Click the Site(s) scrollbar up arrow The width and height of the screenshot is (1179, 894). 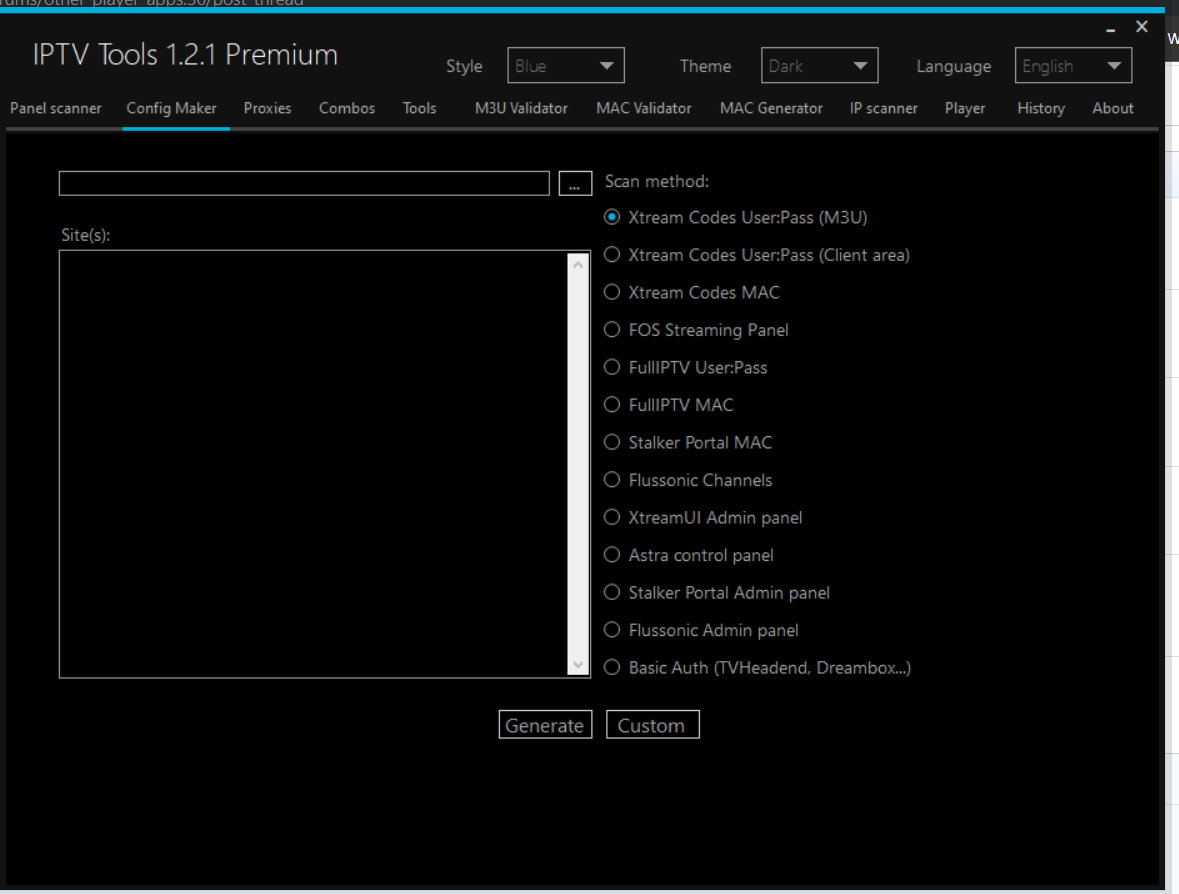(579, 262)
